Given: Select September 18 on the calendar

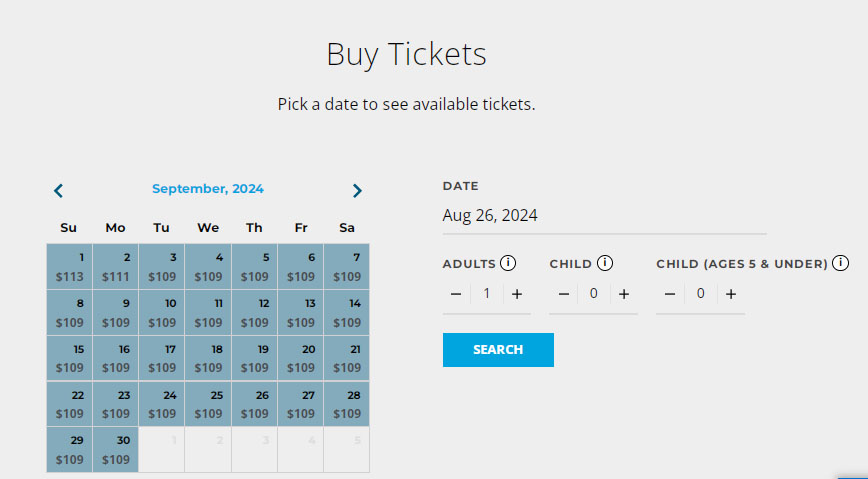Looking at the screenshot, I should (208, 358).
